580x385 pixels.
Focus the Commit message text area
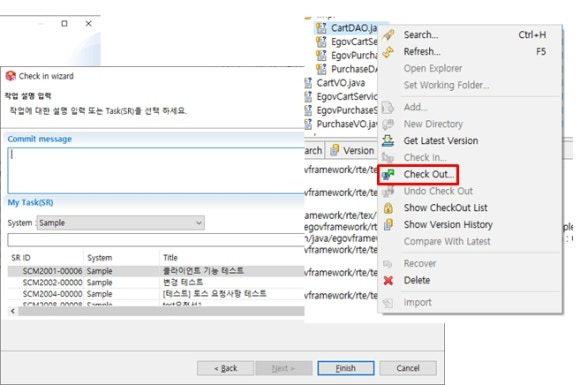(156, 170)
